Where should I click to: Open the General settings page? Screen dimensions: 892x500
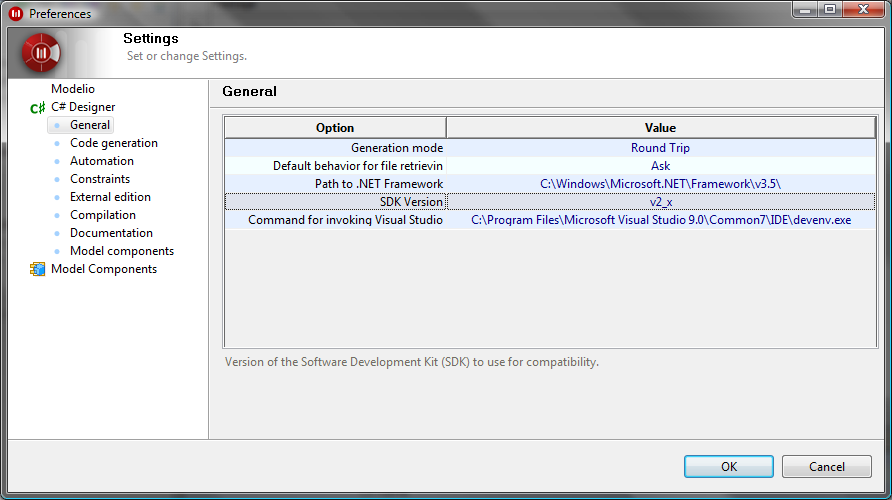(90, 125)
